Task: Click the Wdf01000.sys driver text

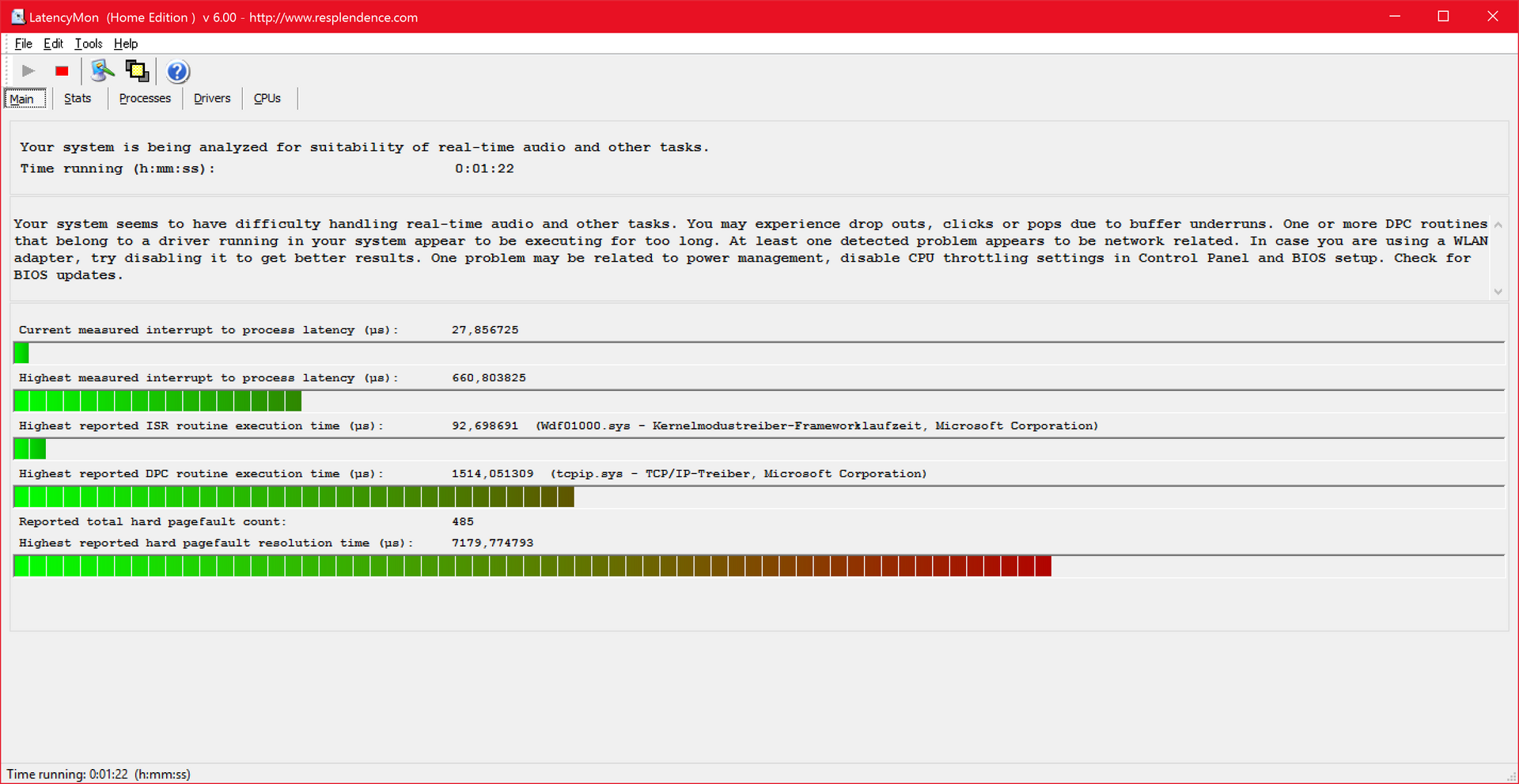Action: pyautogui.click(x=817, y=426)
